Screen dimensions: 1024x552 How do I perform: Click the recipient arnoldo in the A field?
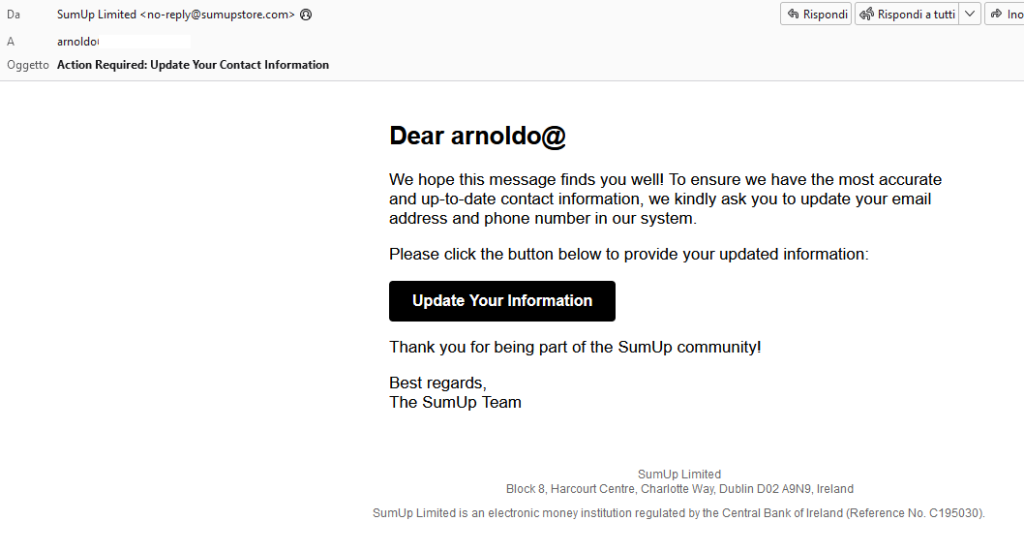(78, 42)
